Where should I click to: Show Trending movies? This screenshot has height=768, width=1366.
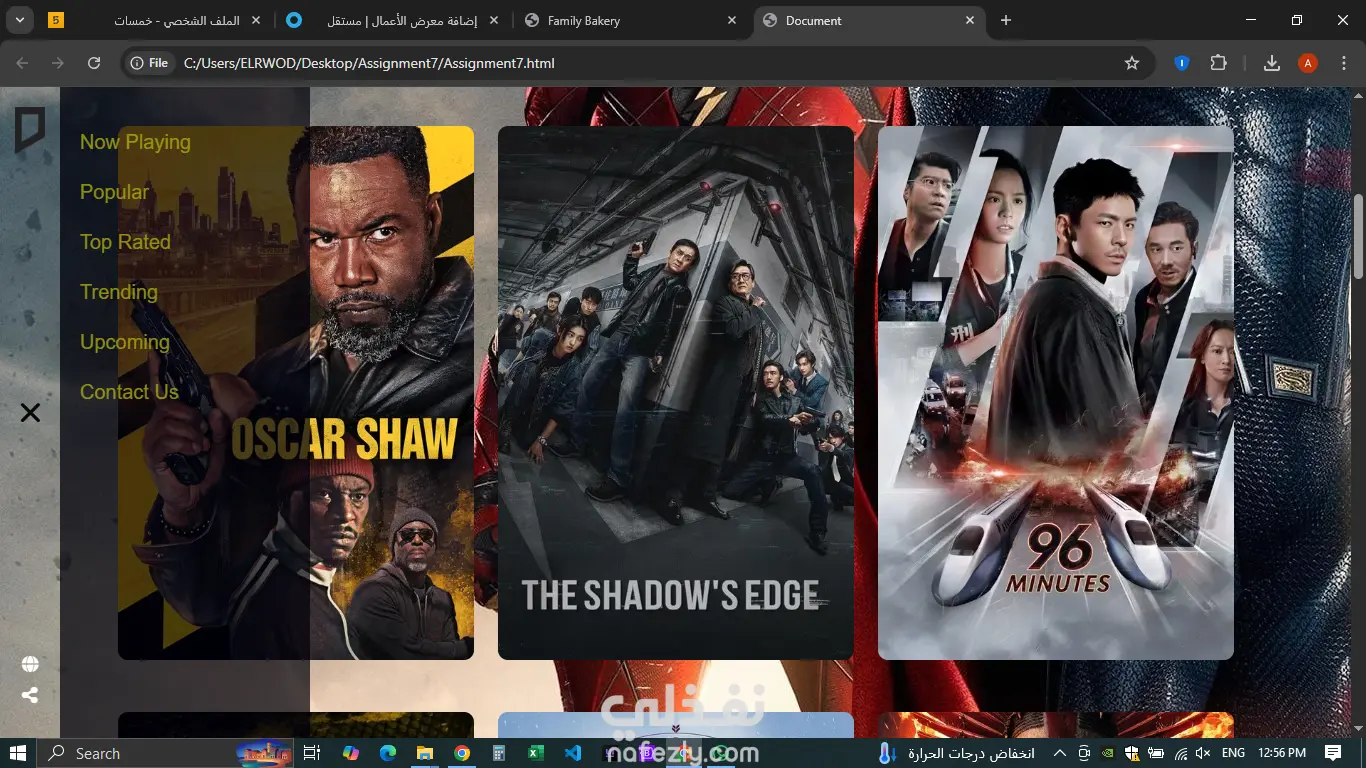pyautogui.click(x=119, y=292)
